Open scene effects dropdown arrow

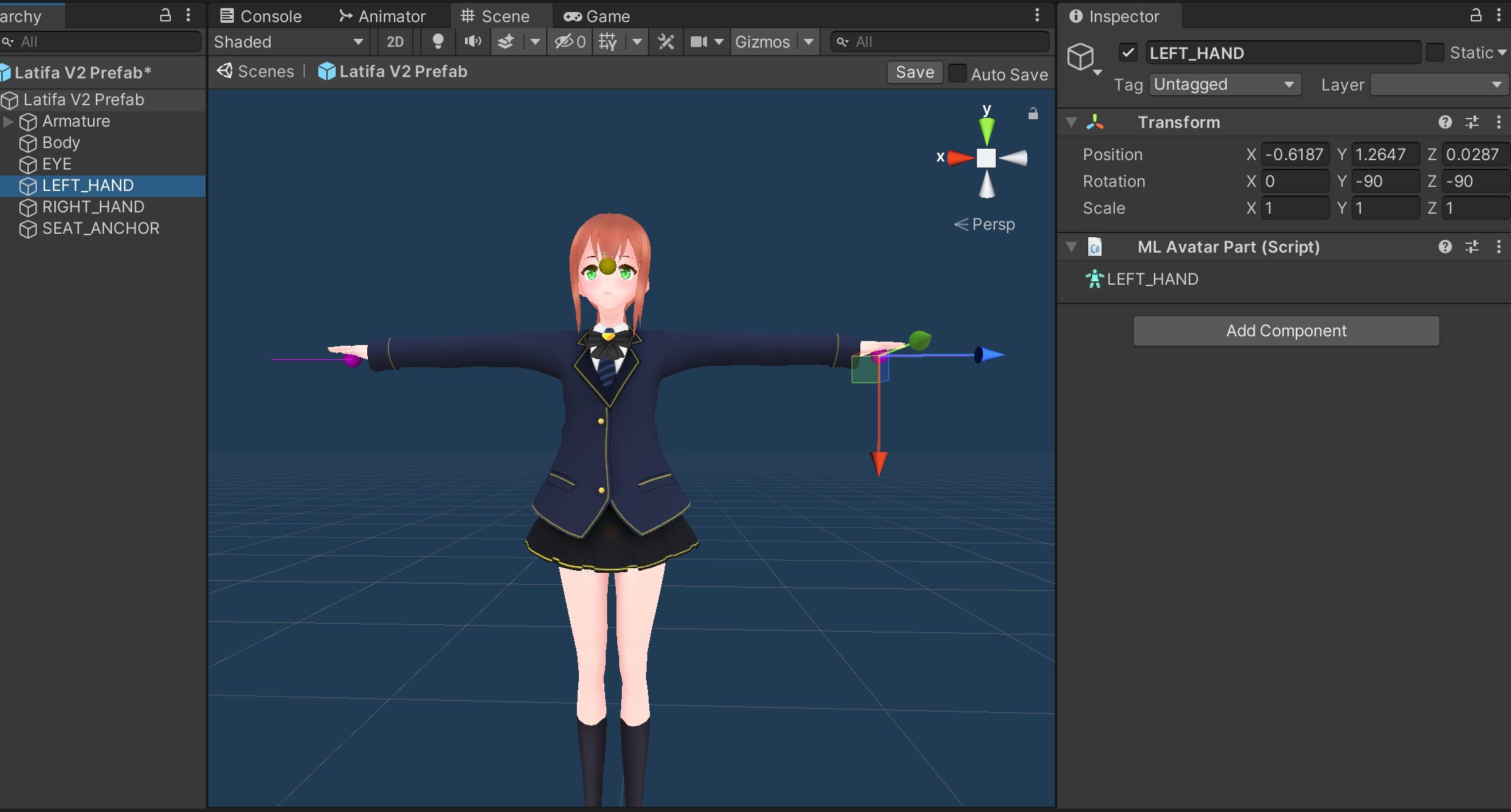535,42
